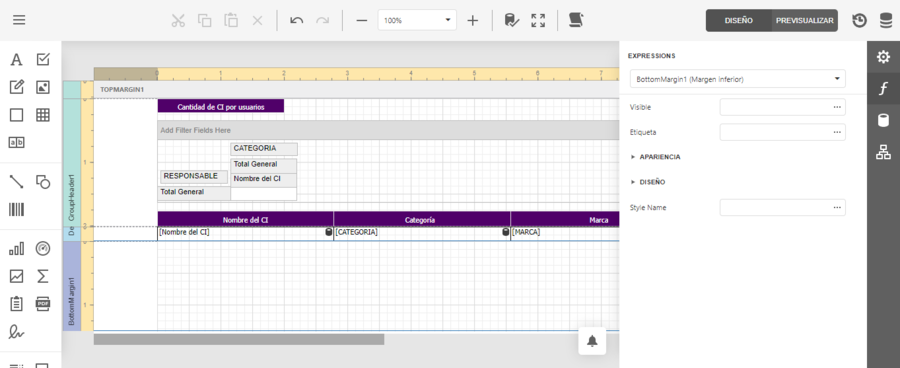Open the BottomMargin1 element dropdown
Image resolution: width=900 pixels, height=368 pixels.
738,79
